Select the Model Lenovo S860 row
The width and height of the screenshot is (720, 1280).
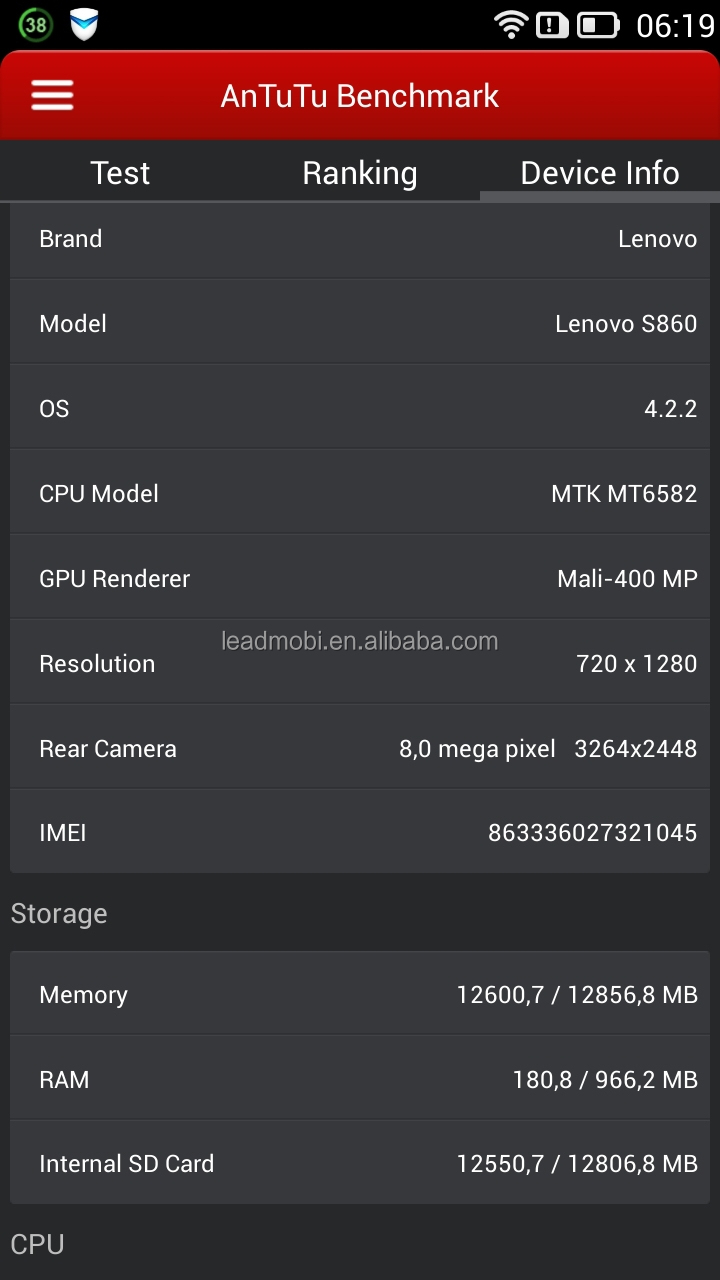(x=360, y=323)
